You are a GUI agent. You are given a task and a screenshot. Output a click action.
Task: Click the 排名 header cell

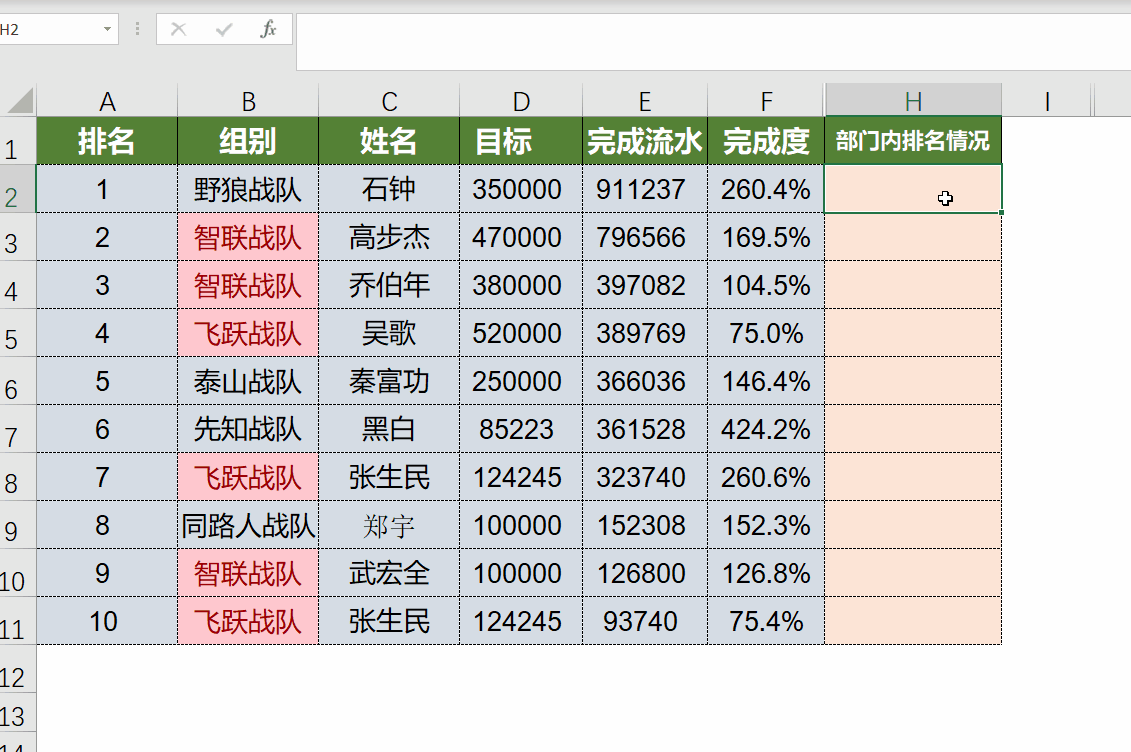click(107, 141)
